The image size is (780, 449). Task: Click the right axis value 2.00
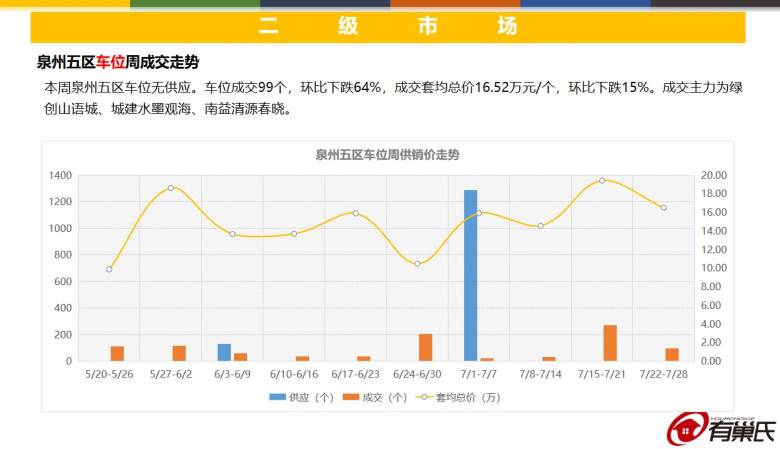coord(711,342)
